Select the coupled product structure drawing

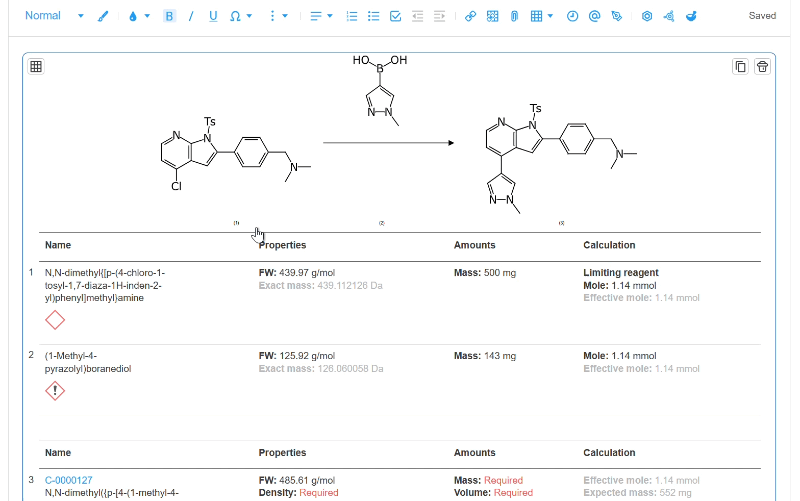click(x=561, y=158)
